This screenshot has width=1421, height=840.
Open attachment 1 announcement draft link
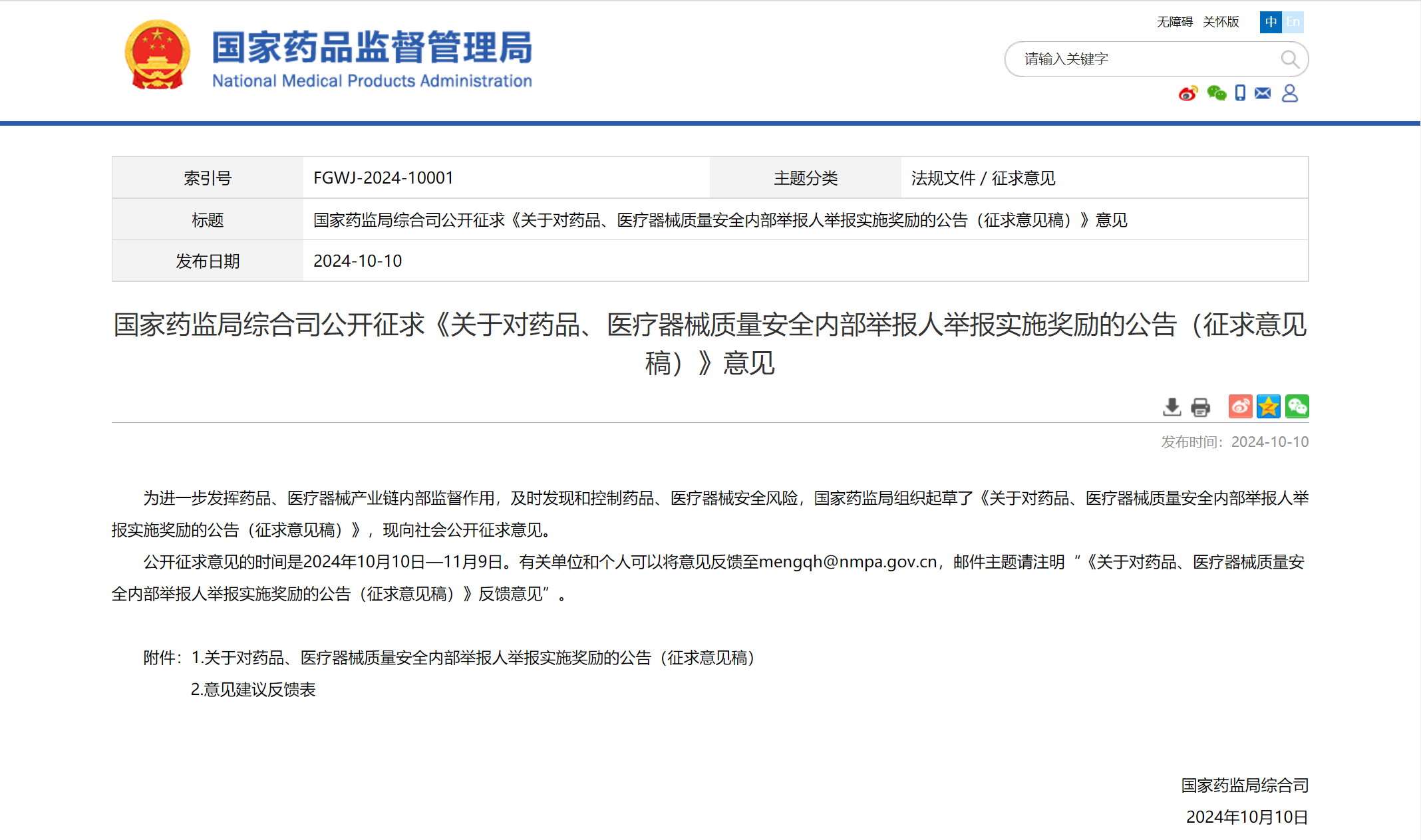[473, 658]
